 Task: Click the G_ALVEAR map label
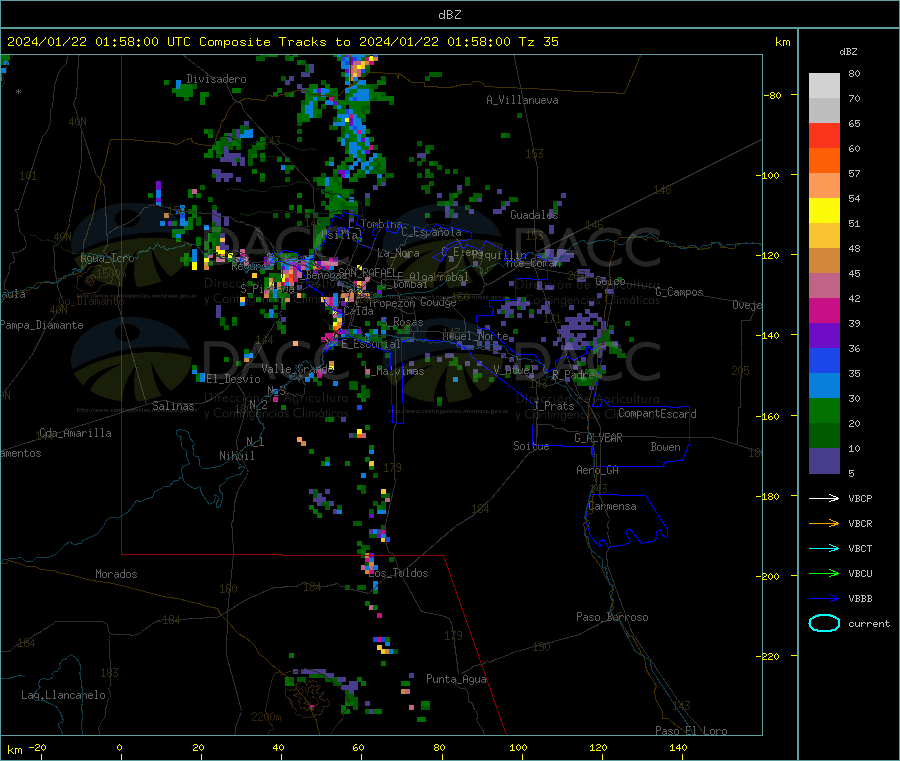point(598,438)
